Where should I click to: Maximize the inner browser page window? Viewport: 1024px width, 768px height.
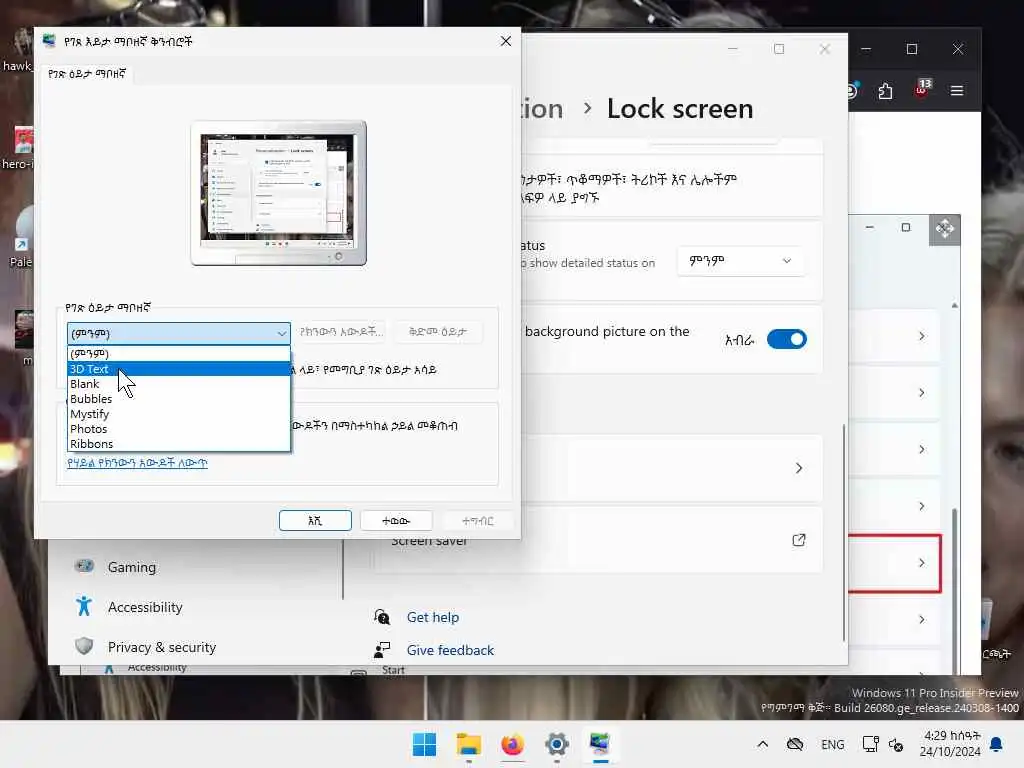[905, 227]
